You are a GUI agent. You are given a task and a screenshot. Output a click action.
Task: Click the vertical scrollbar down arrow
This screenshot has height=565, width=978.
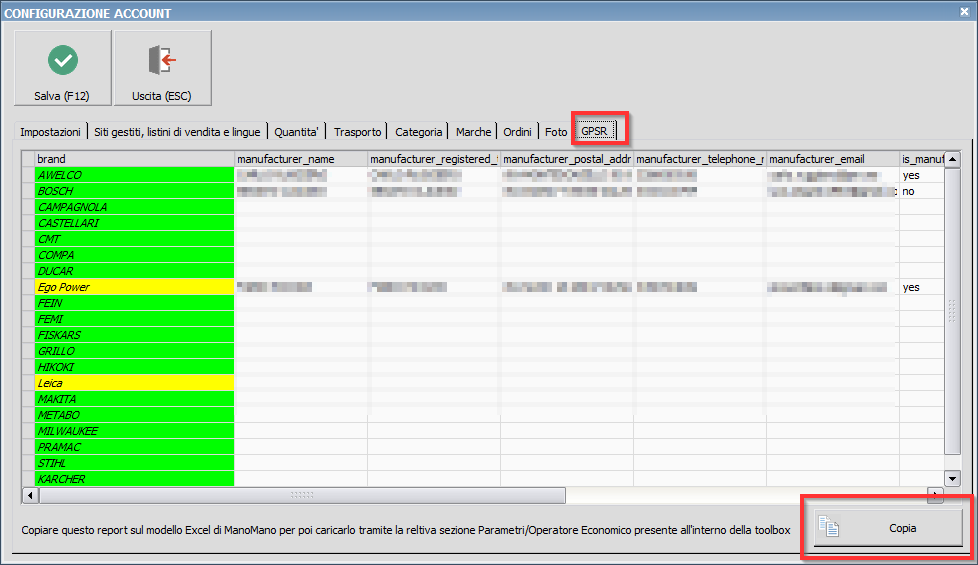click(x=952, y=479)
